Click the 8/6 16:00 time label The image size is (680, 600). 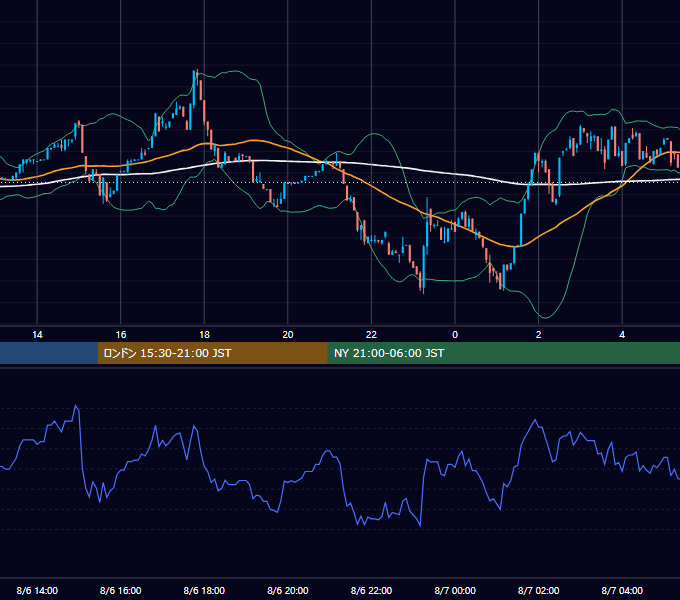coord(121,590)
